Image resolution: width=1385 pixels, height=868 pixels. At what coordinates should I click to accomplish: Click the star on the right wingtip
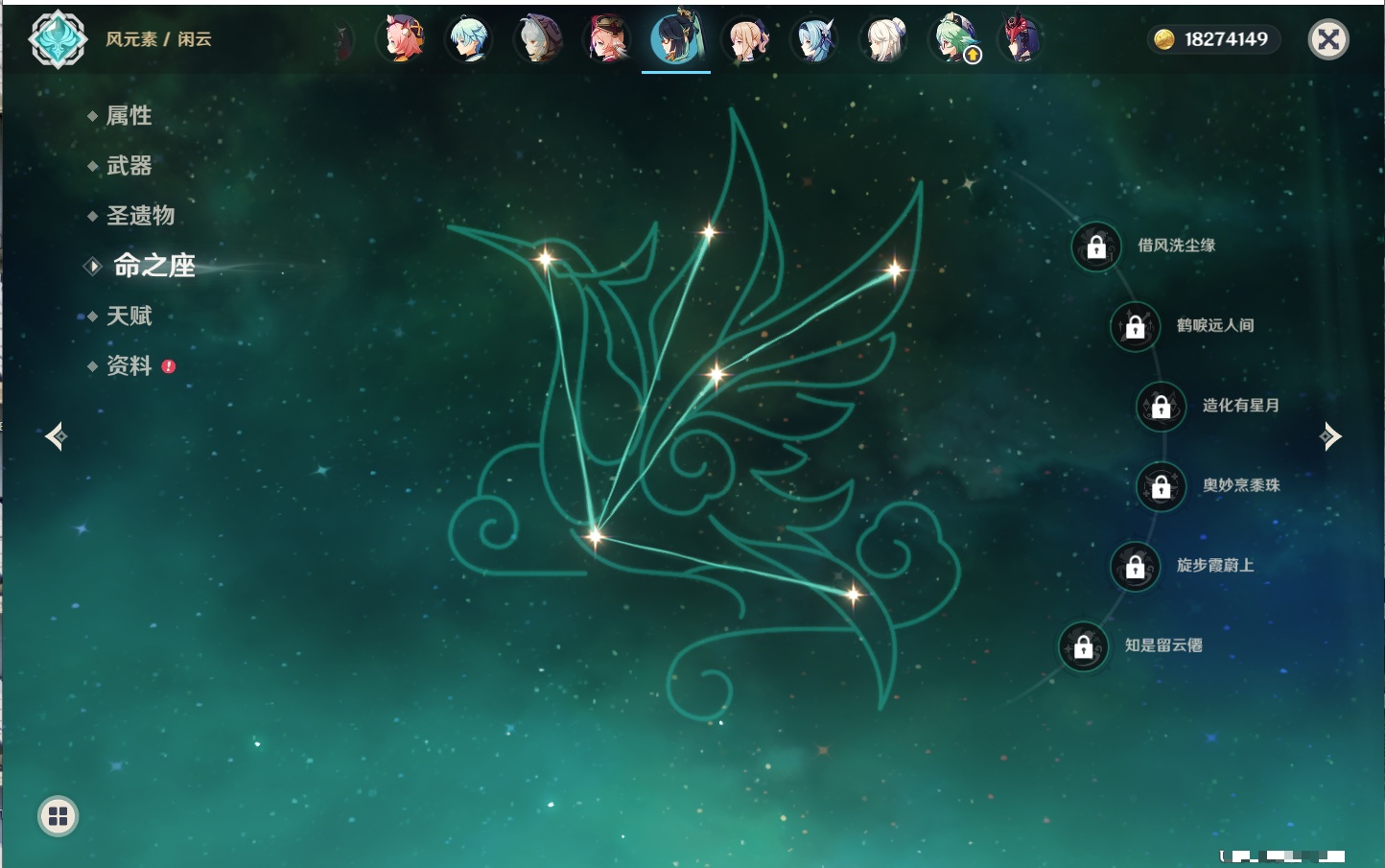(x=894, y=270)
